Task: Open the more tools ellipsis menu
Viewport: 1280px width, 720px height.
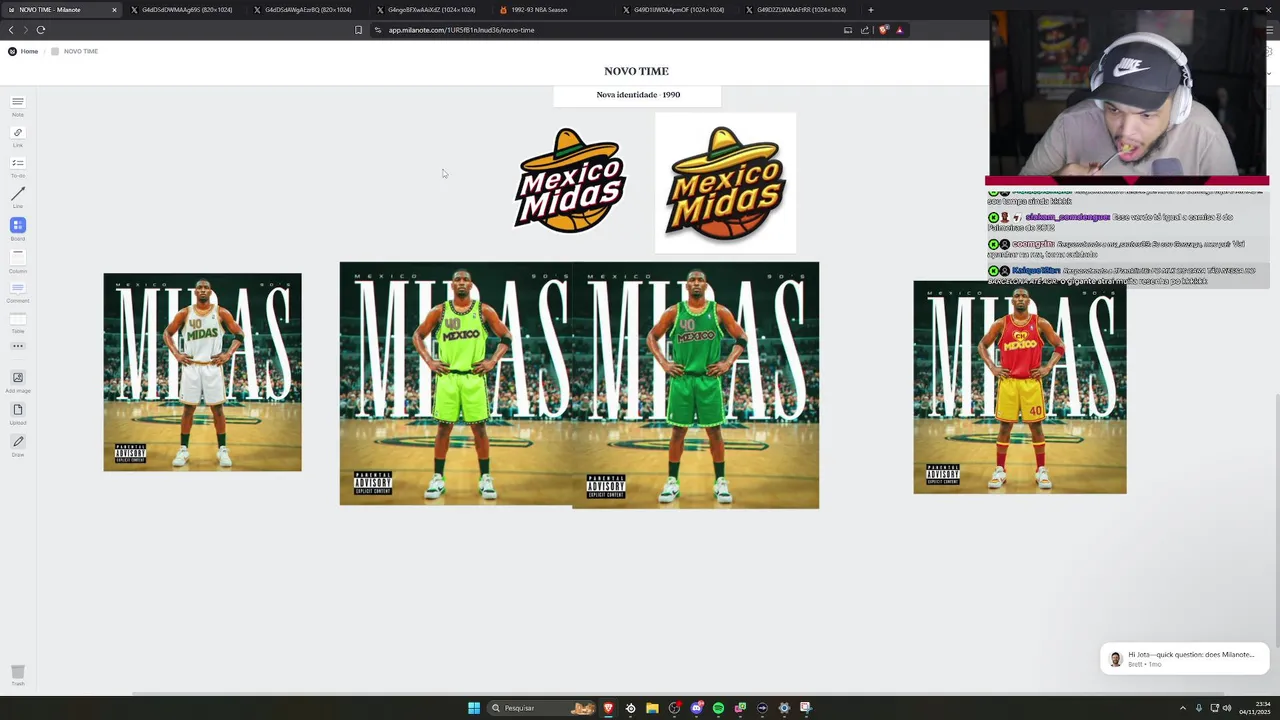Action: coord(18,346)
